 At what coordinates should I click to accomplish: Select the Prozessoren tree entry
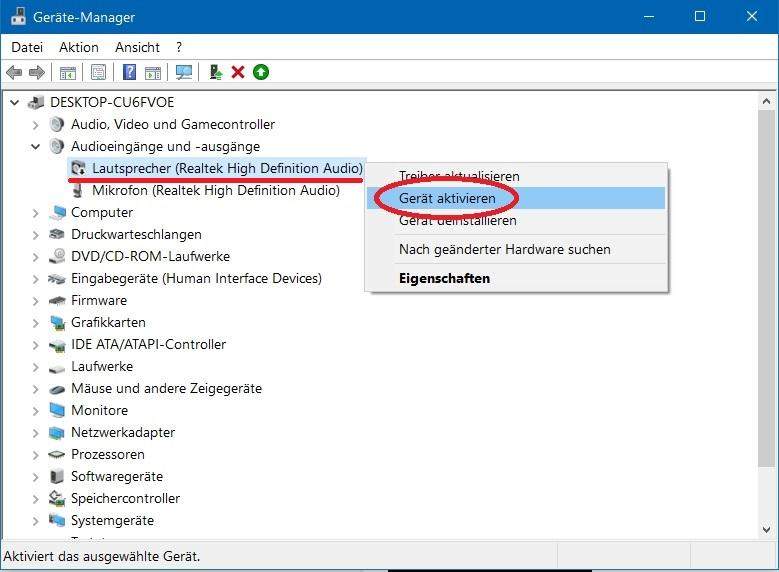108,454
